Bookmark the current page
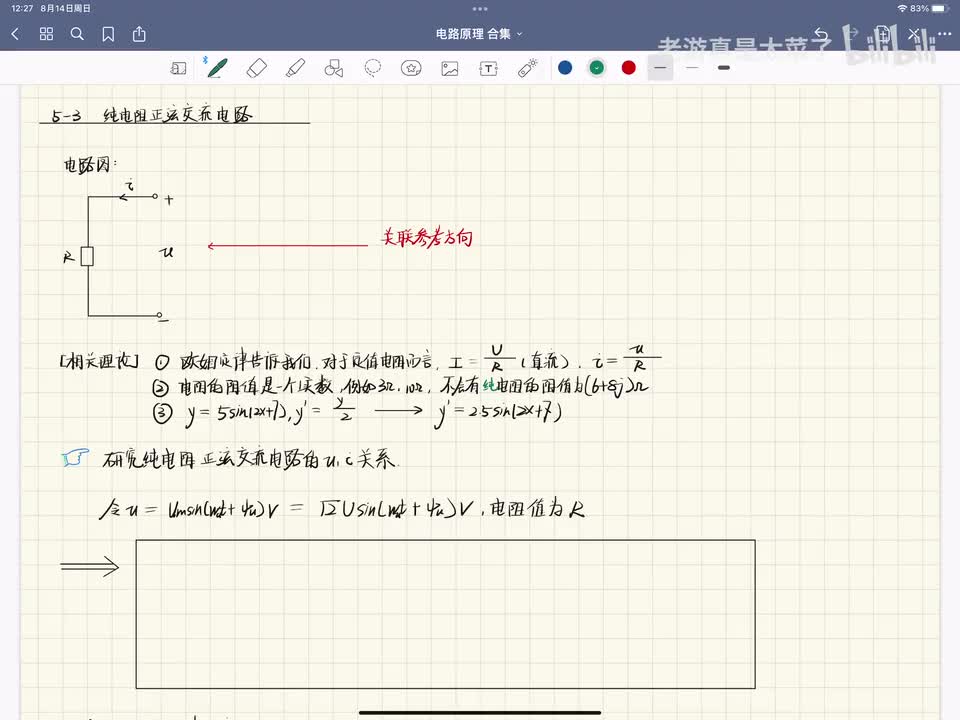The height and width of the screenshot is (720, 960). point(108,34)
